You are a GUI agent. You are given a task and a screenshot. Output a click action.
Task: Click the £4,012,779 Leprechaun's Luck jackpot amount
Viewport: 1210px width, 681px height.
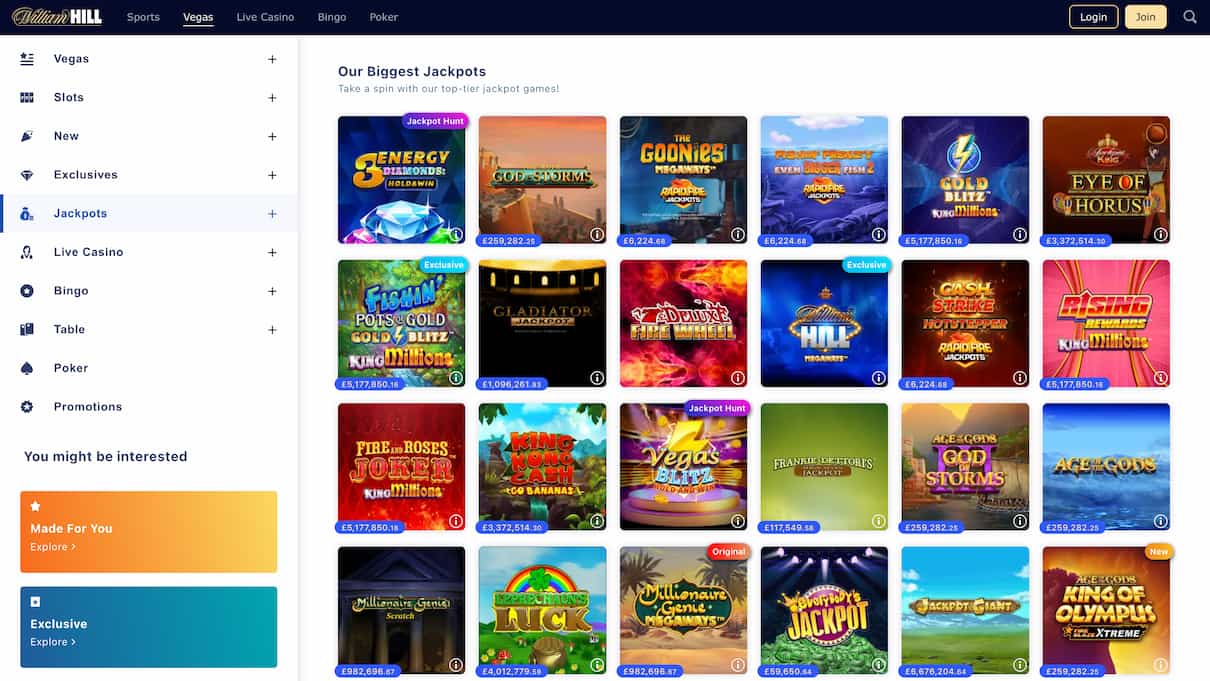click(511, 671)
